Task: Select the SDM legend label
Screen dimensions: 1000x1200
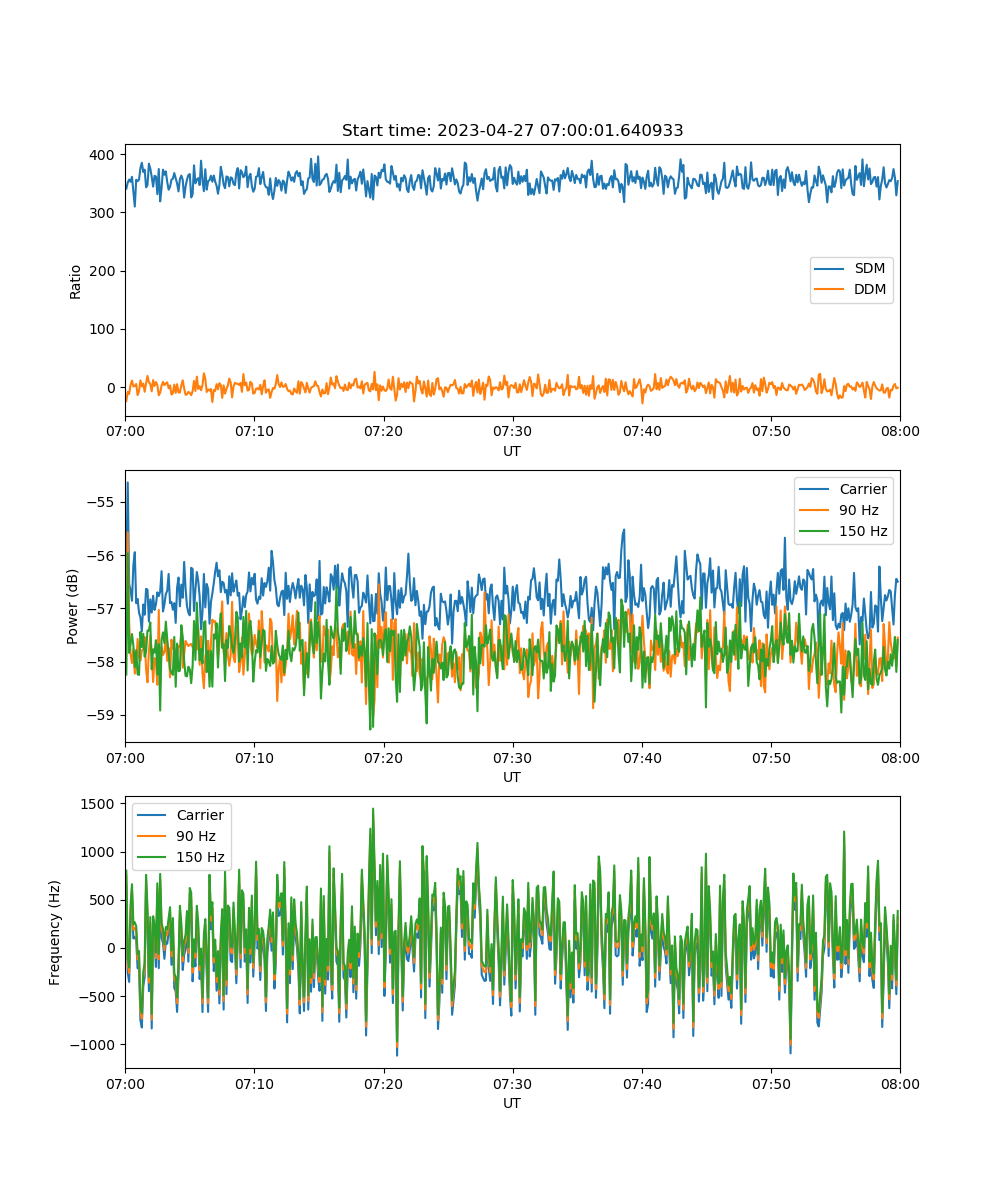Action: tap(869, 269)
